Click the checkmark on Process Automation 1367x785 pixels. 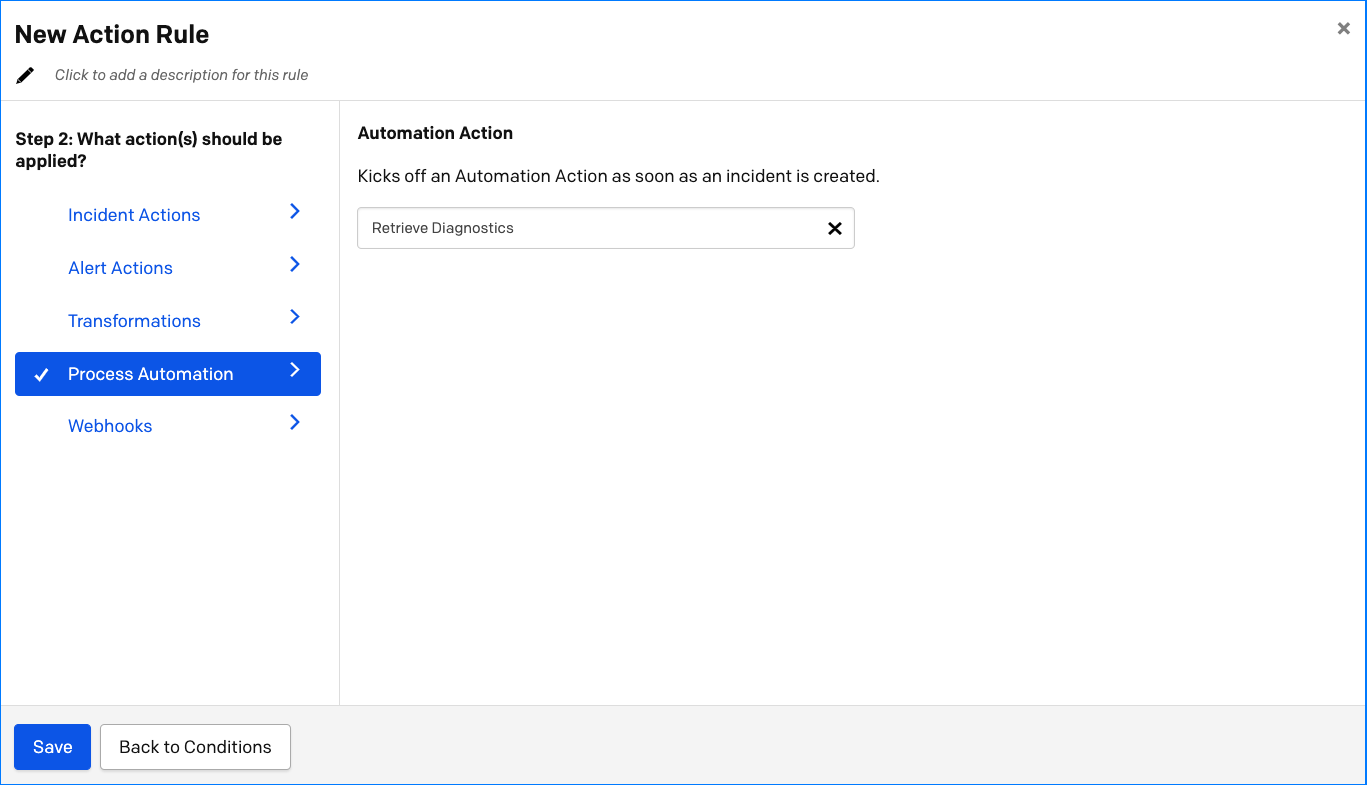click(41, 375)
